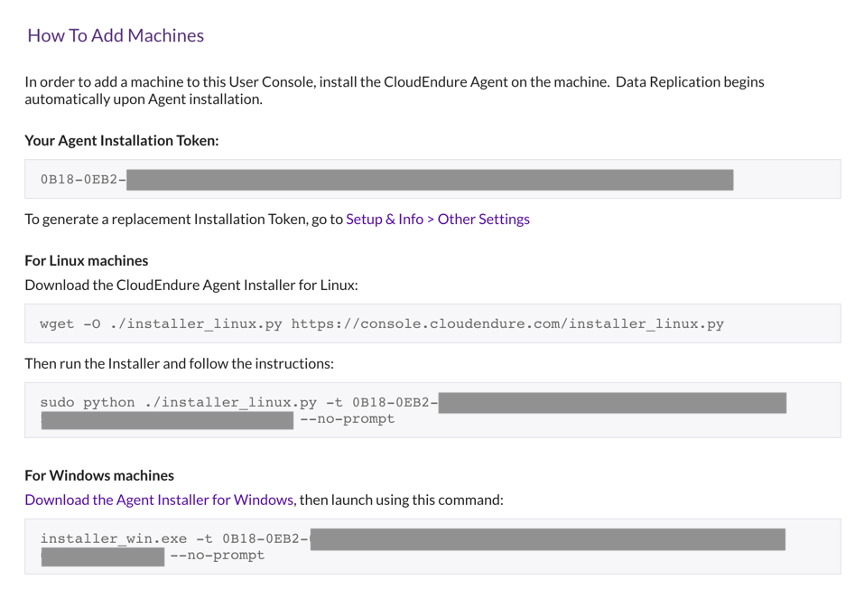This screenshot has height=598, width=864.
Task: Click the redacted token bar in token field
Action: coord(430,180)
